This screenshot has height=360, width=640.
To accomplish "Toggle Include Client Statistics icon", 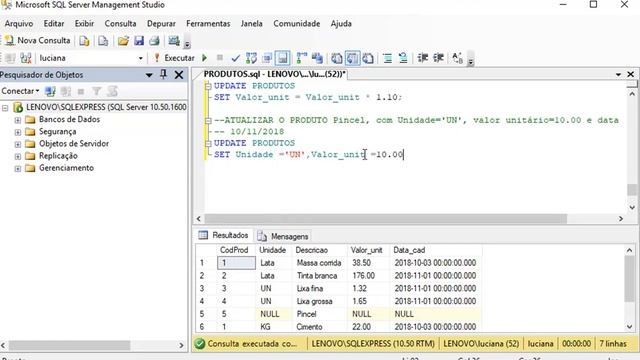I will [x=317, y=58].
